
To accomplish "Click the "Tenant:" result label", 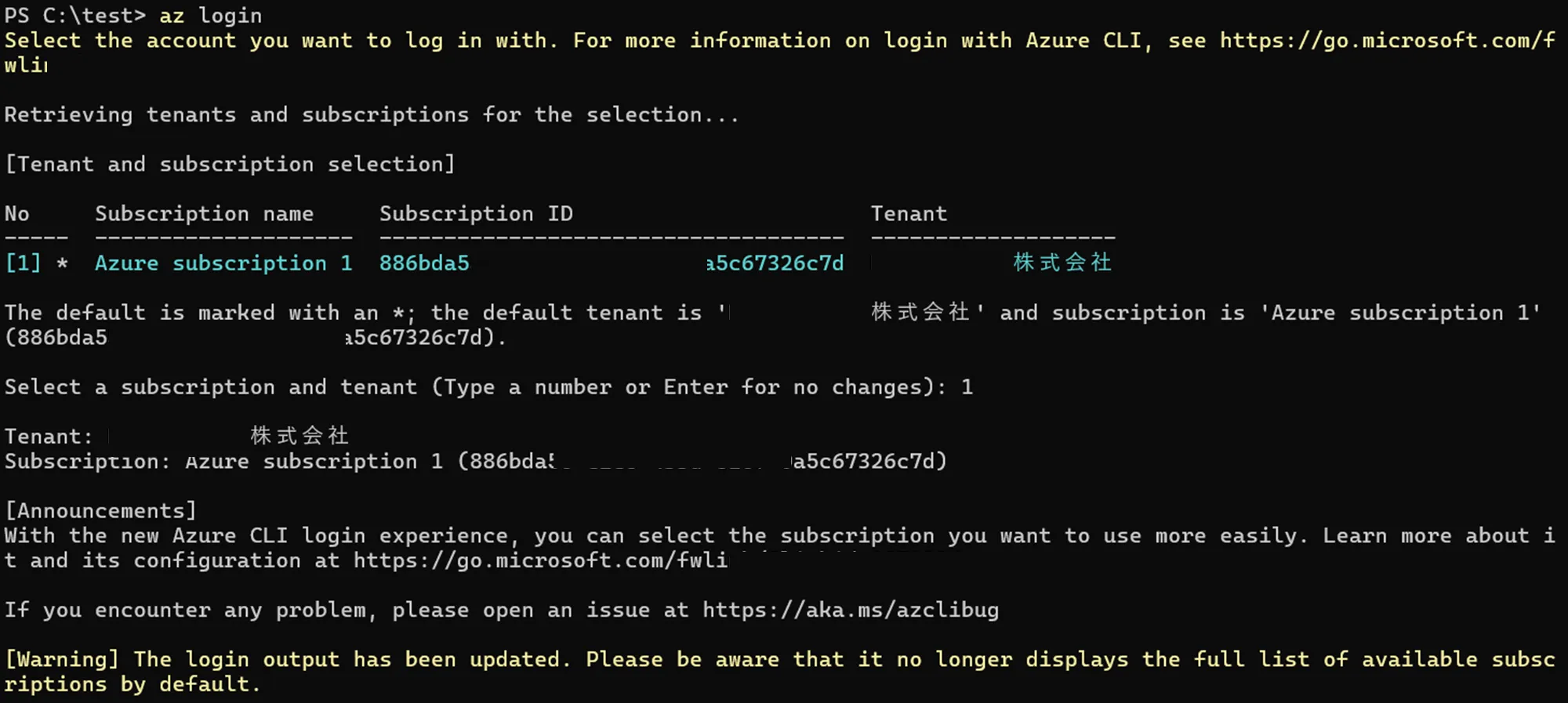I will pyautogui.click(x=49, y=437).
